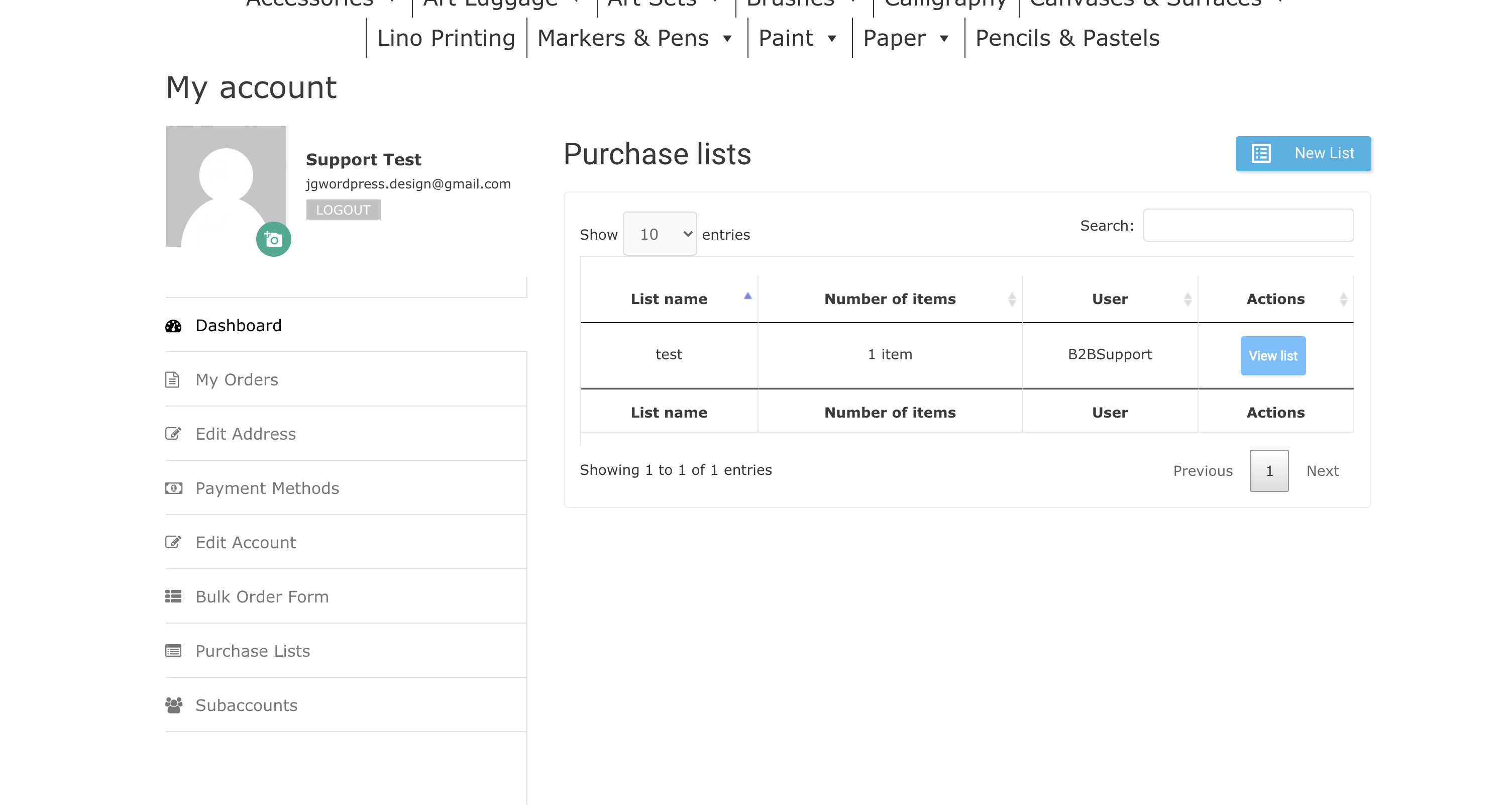Open the Pencils & Pastels menu item
1512x805 pixels.
point(1067,38)
